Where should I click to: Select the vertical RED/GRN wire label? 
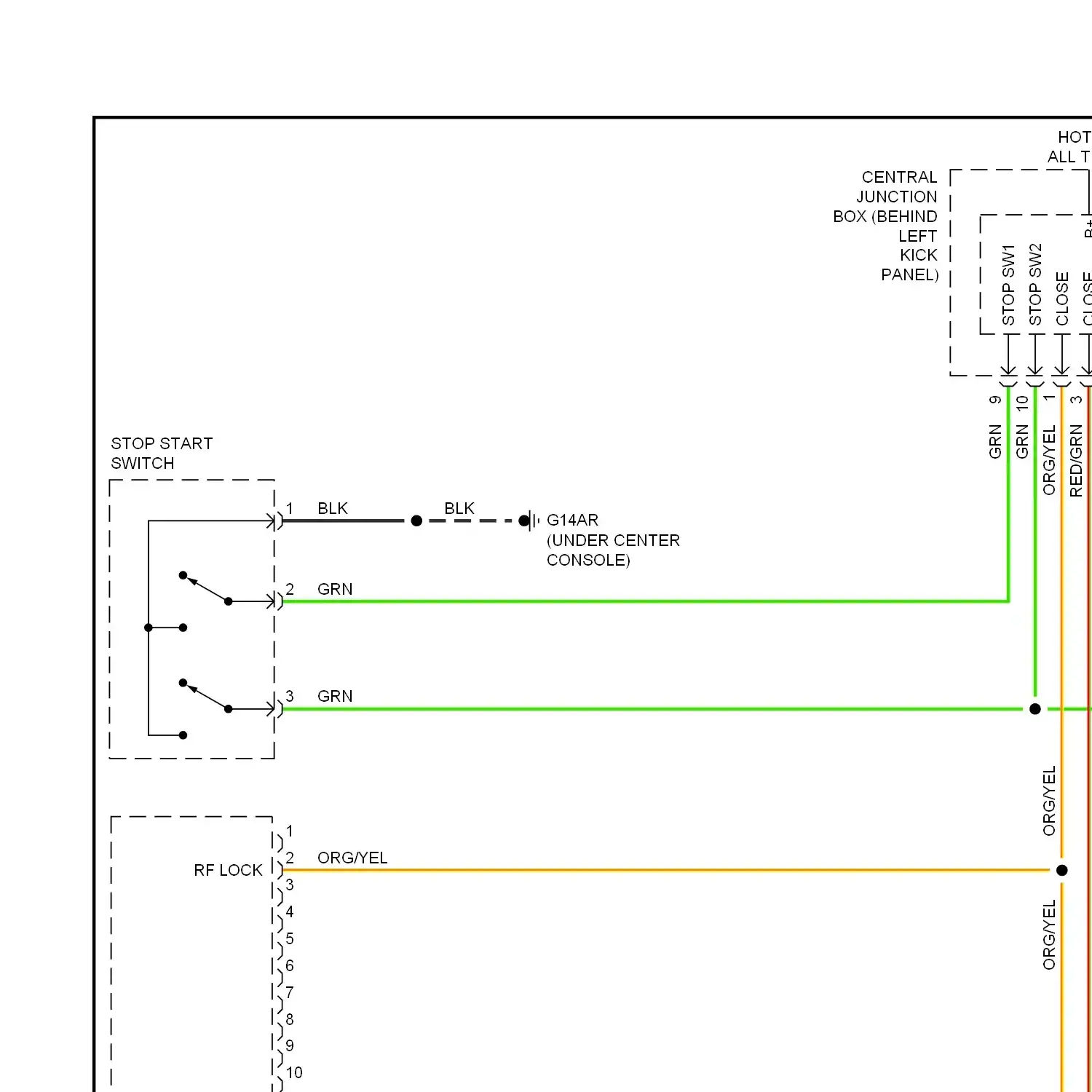coord(1076,461)
